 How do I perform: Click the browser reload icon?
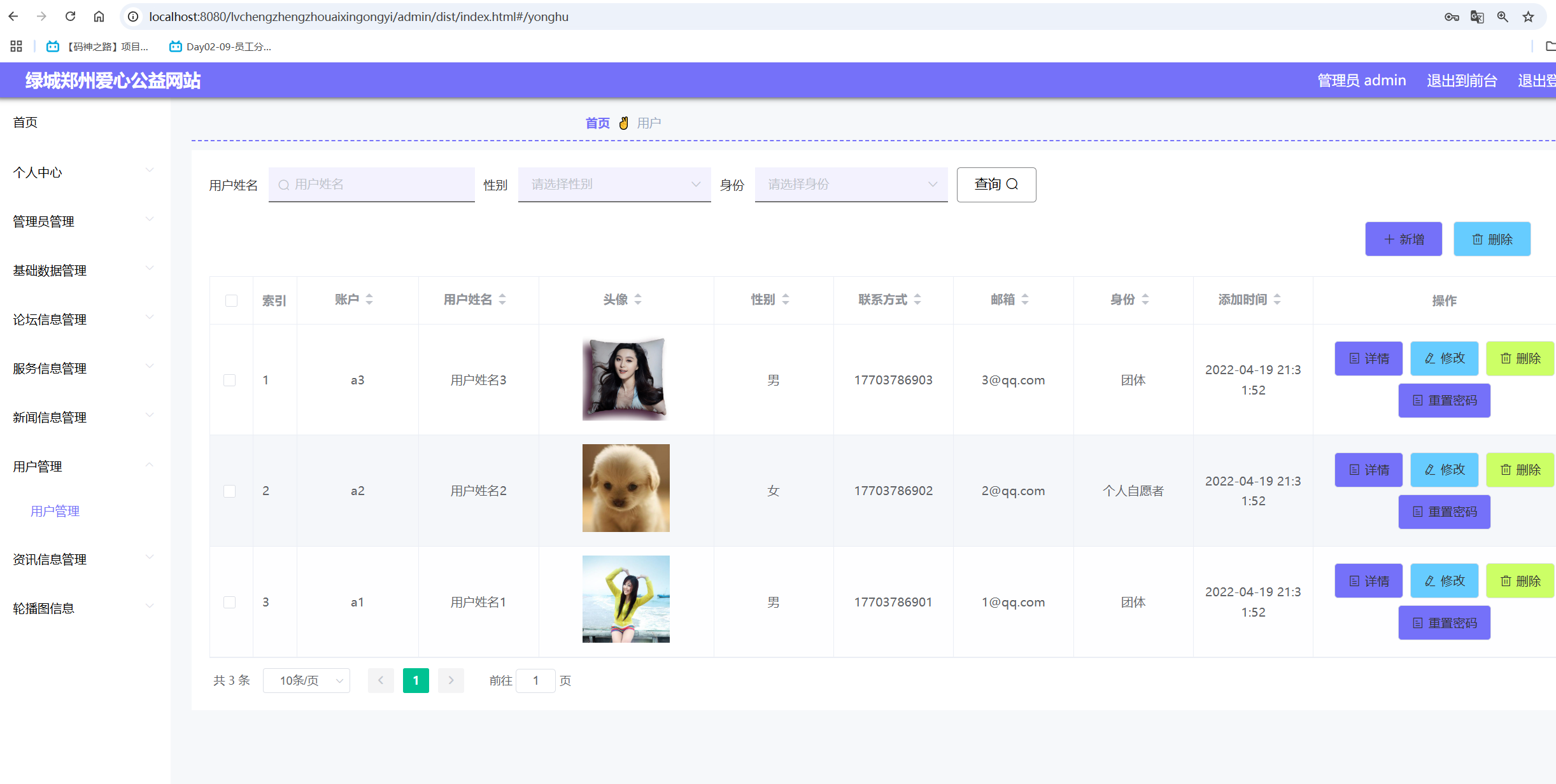[71, 17]
